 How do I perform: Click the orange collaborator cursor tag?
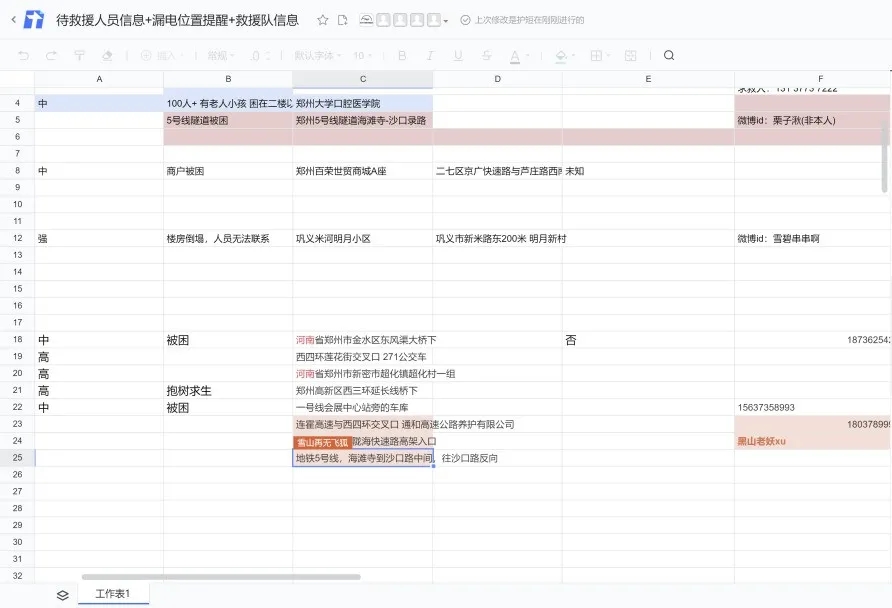[323, 442]
